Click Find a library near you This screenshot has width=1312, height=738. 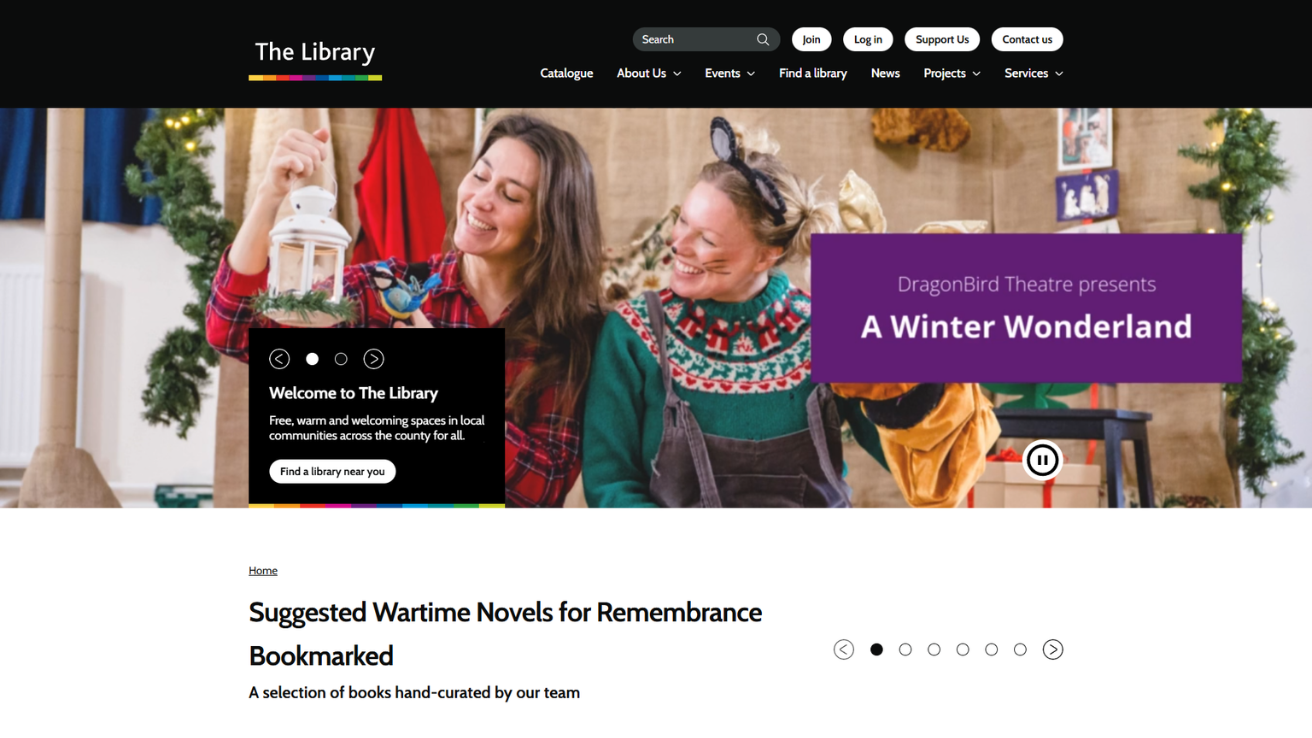point(332,472)
